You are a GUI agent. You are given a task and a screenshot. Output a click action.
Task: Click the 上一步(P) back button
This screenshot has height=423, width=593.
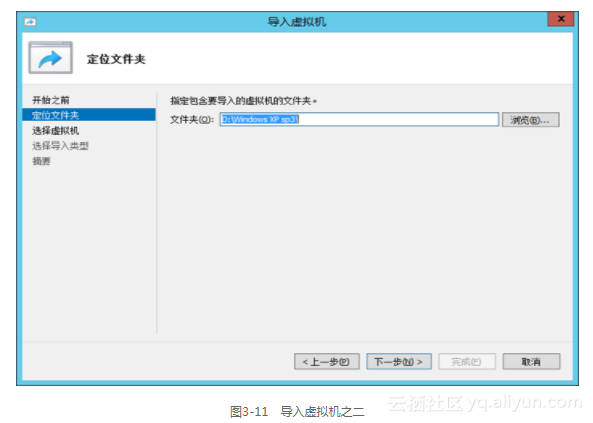[327, 362]
